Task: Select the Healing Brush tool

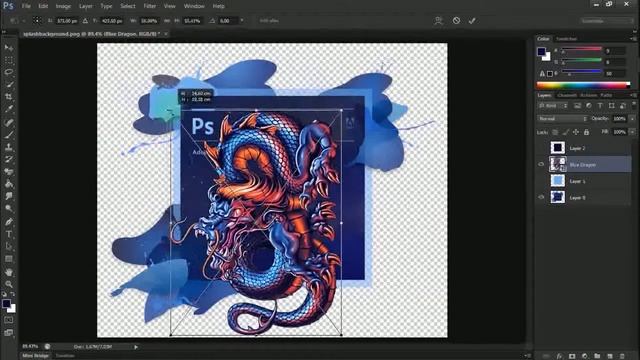Action: pos(9,122)
